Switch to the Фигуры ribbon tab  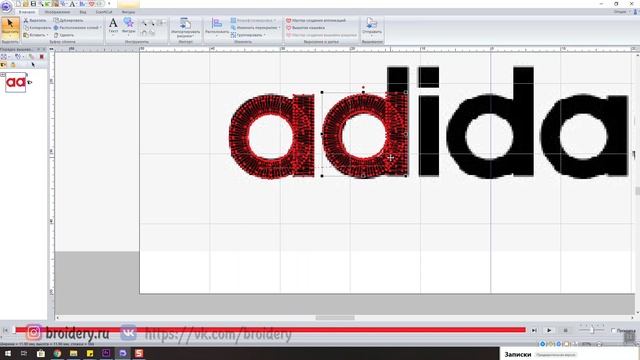(128, 12)
